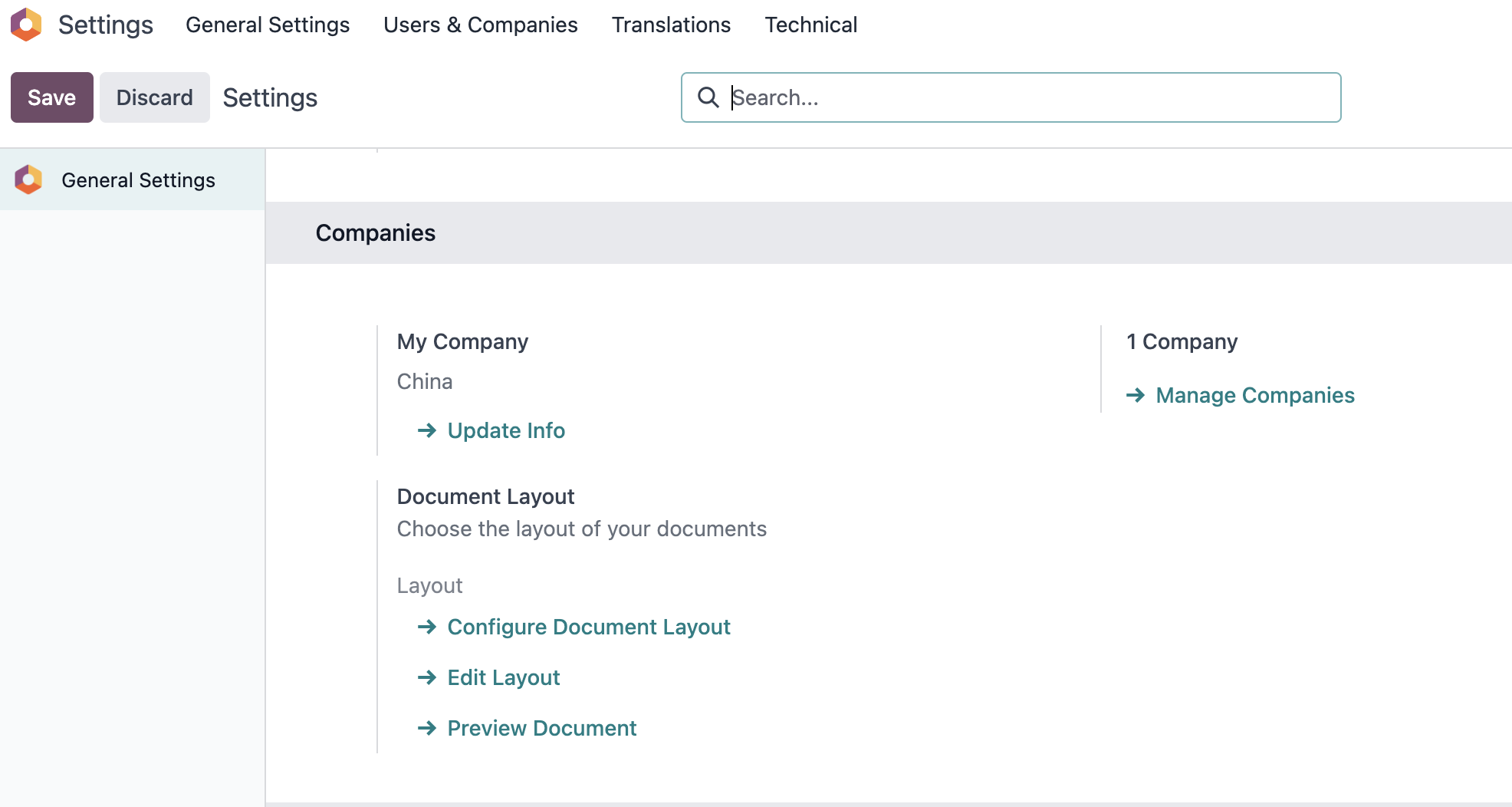Click the Document Layout heading
Screen dimensions: 1512x807
tap(485, 496)
